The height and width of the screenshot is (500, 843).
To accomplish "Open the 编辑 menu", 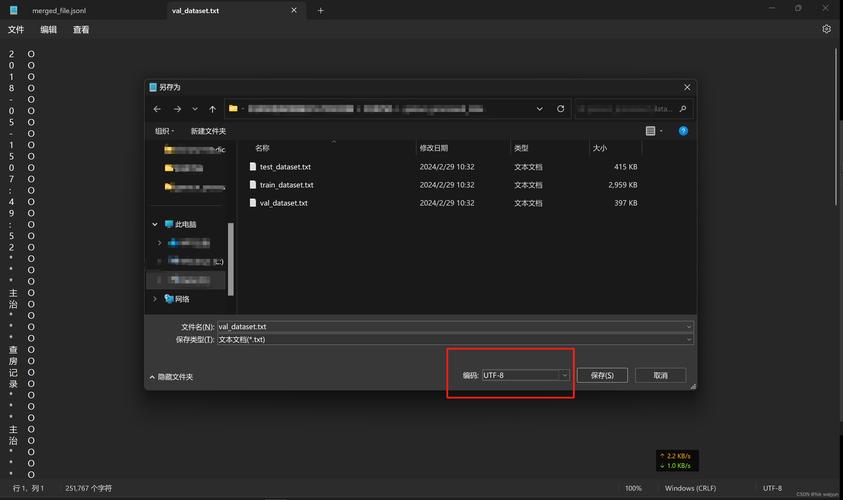I will 48,30.
